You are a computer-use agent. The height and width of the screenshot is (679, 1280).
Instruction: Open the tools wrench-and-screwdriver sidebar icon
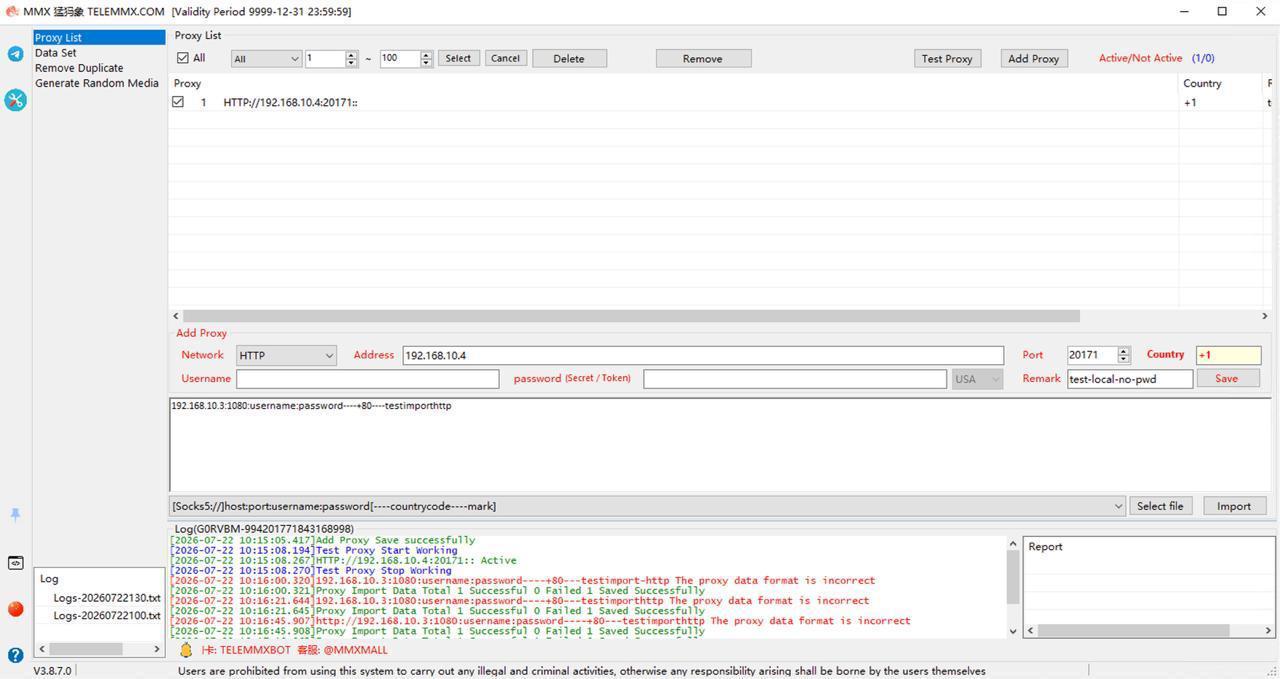pos(15,100)
